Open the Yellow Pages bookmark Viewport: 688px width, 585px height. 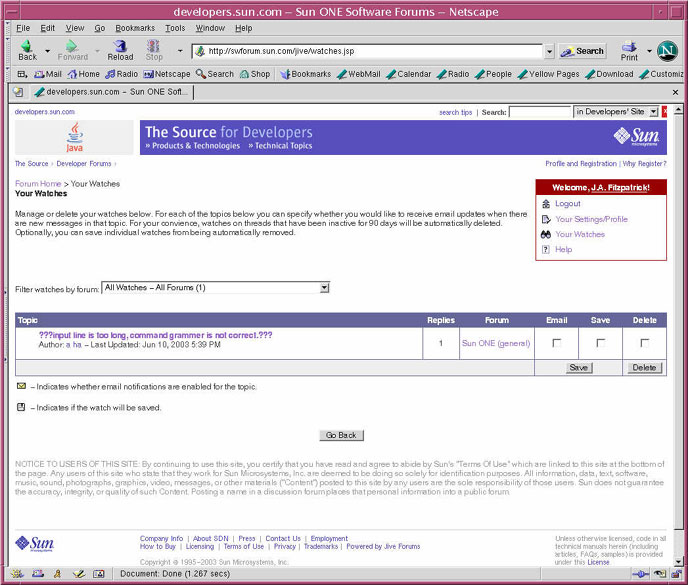coord(548,74)
